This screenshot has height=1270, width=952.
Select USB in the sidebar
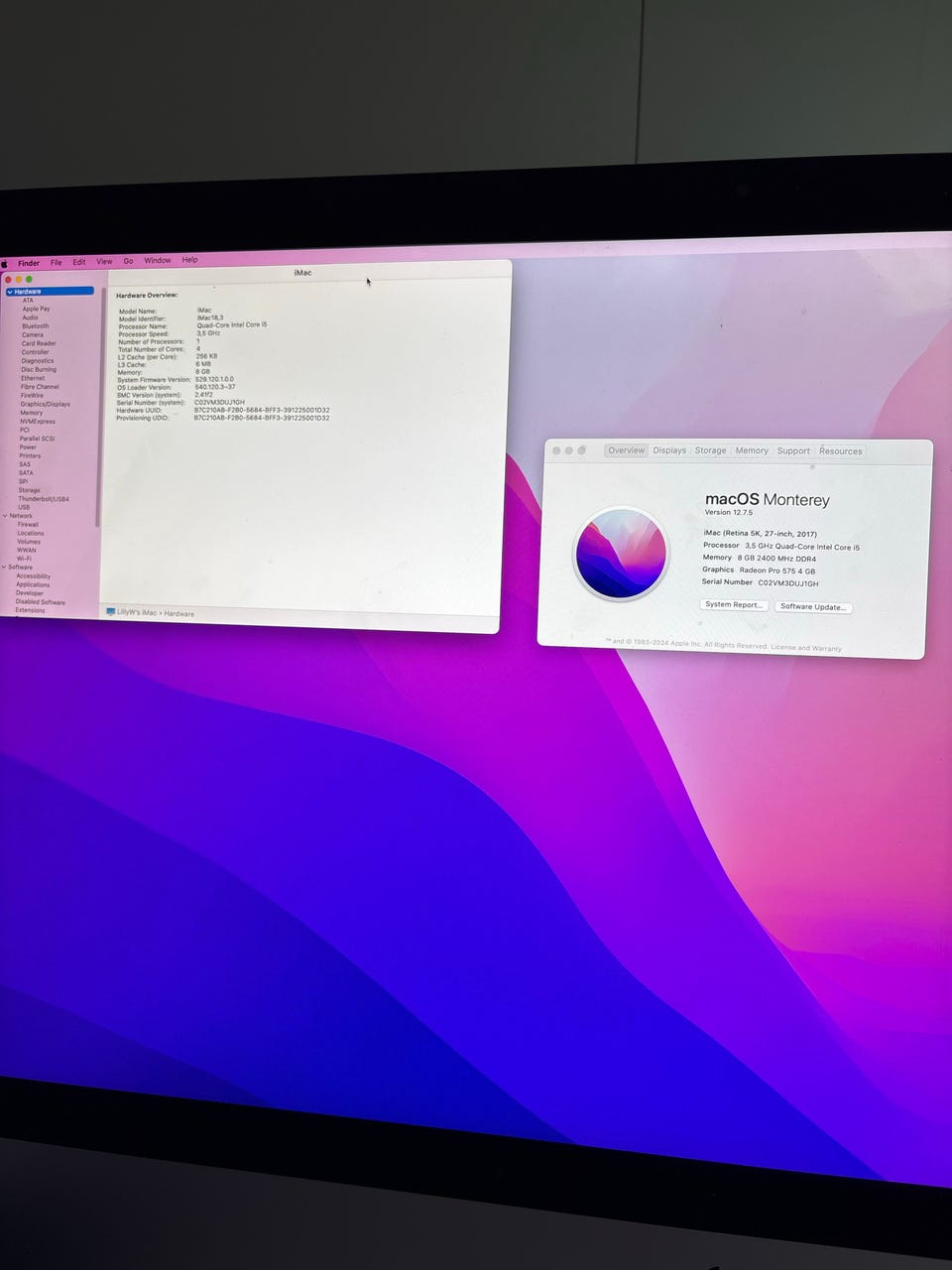click(x=24, y=507)
